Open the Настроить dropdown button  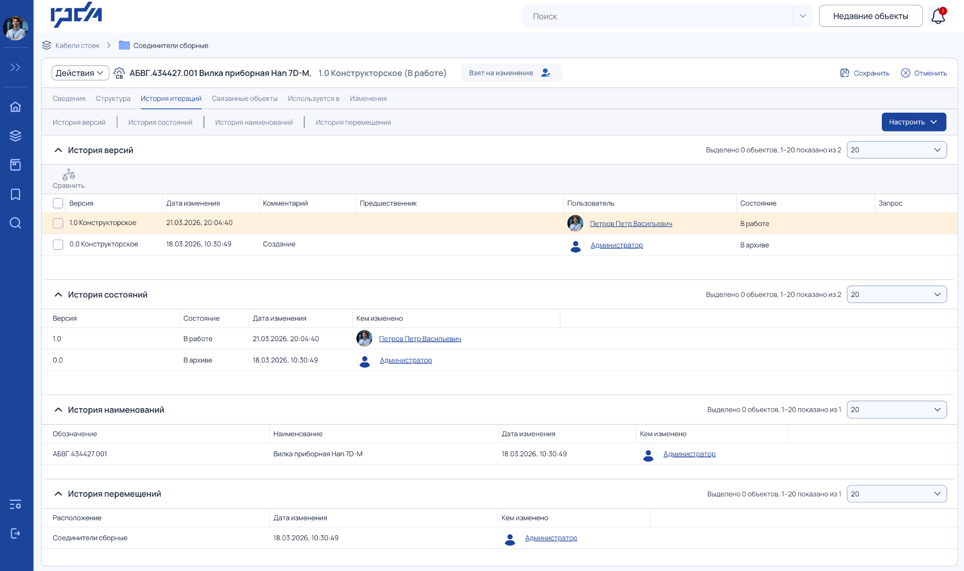click(914, 122)
